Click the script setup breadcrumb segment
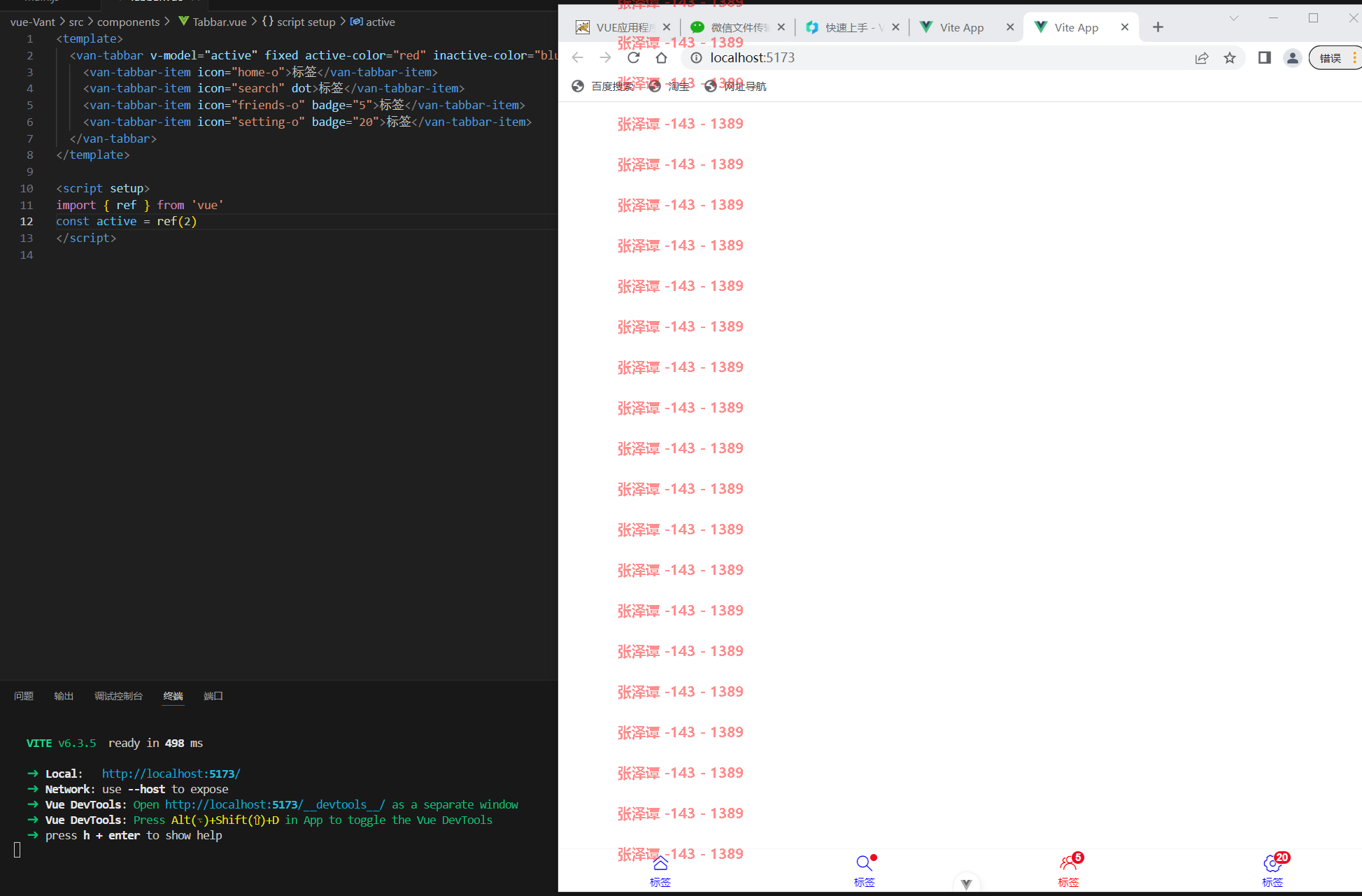 (299, 22)
